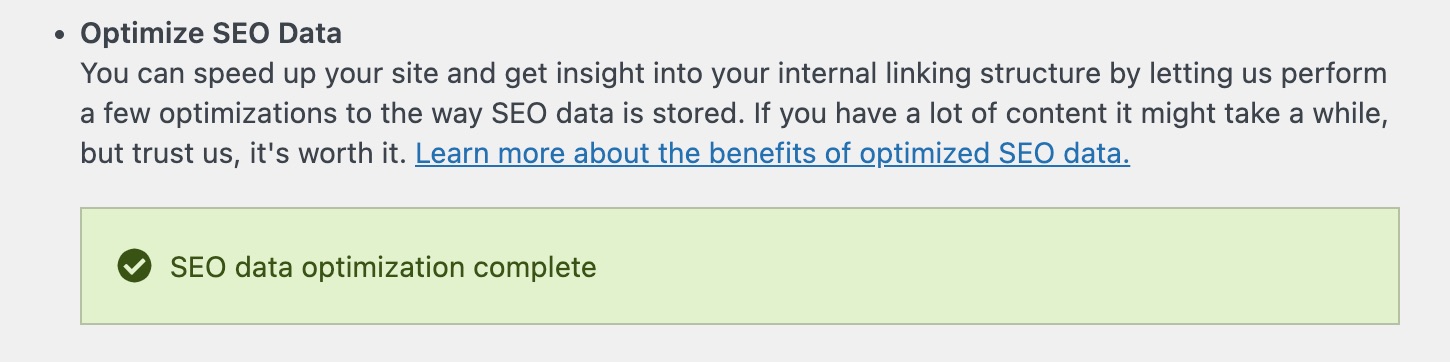The height and width of the screenshot is (362, 1450).
Task: Click the green checkmark success icon
Action: (134, 266)
